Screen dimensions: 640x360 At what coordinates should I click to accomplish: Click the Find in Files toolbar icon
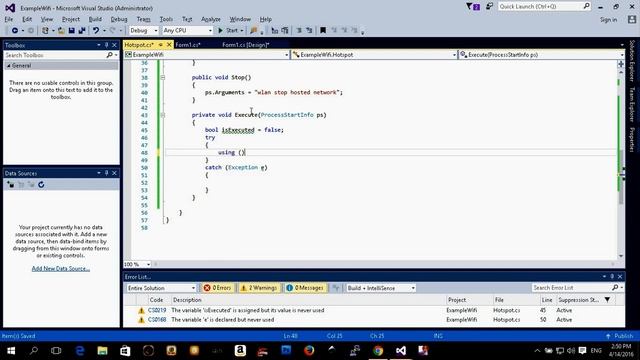(x=253, y=31)
